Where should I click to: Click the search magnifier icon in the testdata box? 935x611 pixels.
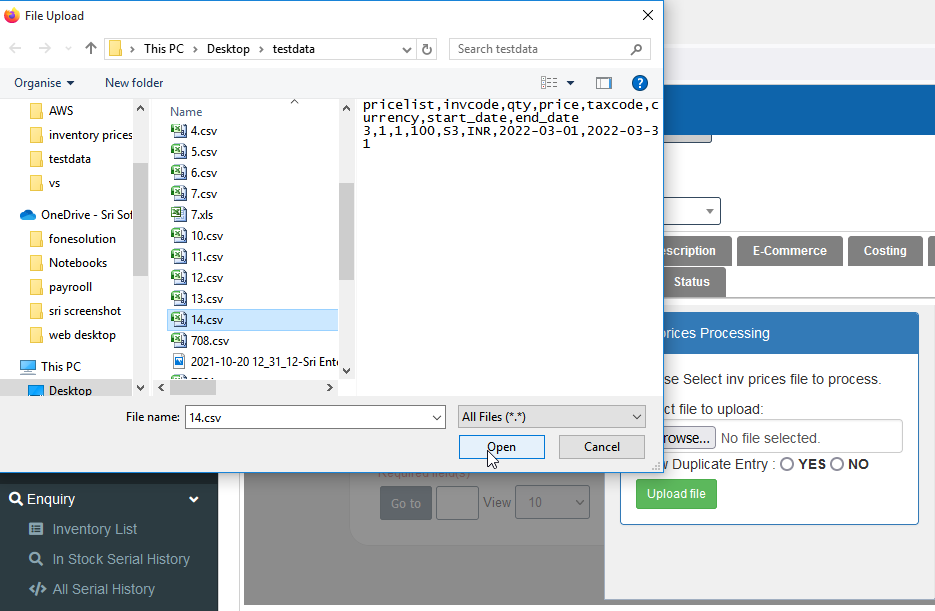pos(637,49)
